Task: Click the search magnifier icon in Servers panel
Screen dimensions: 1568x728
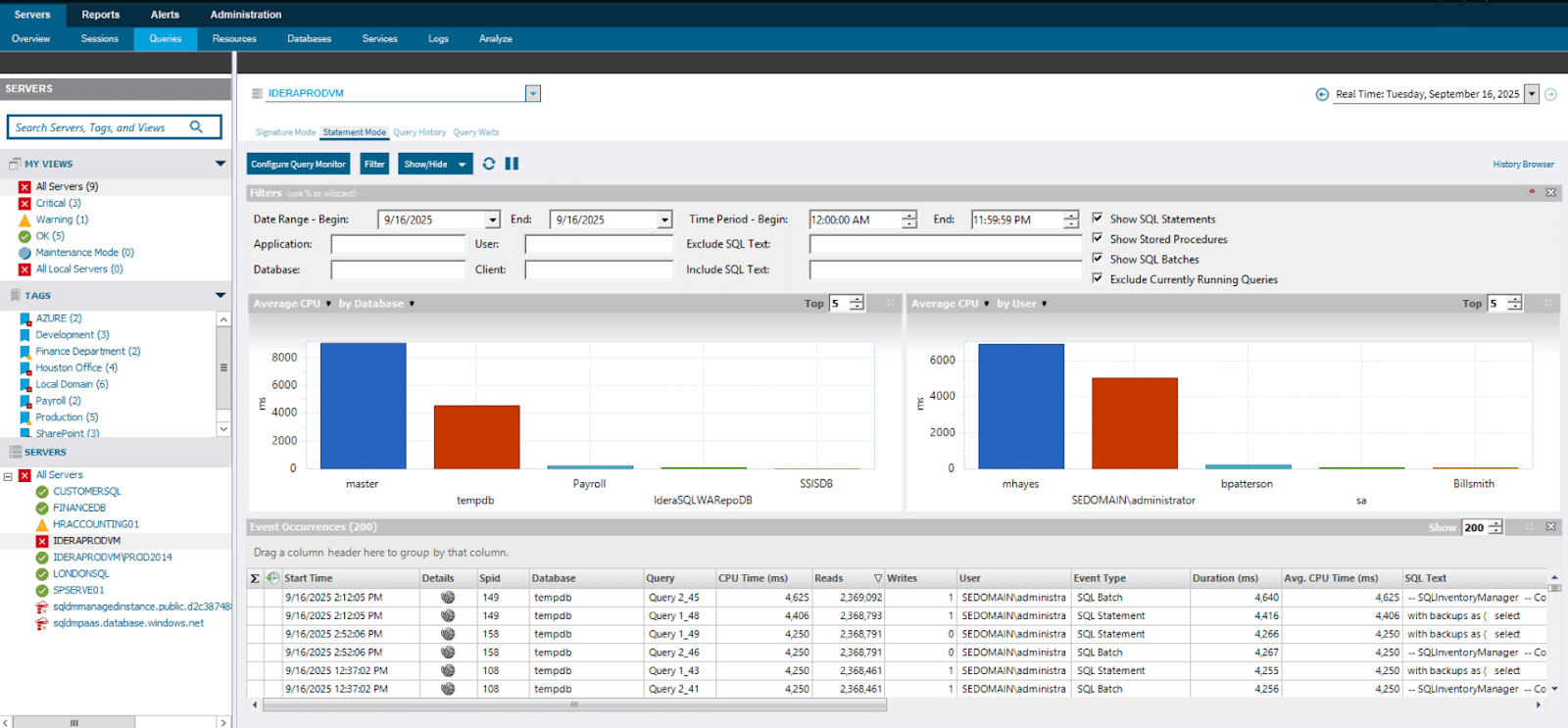Action: 196,127
